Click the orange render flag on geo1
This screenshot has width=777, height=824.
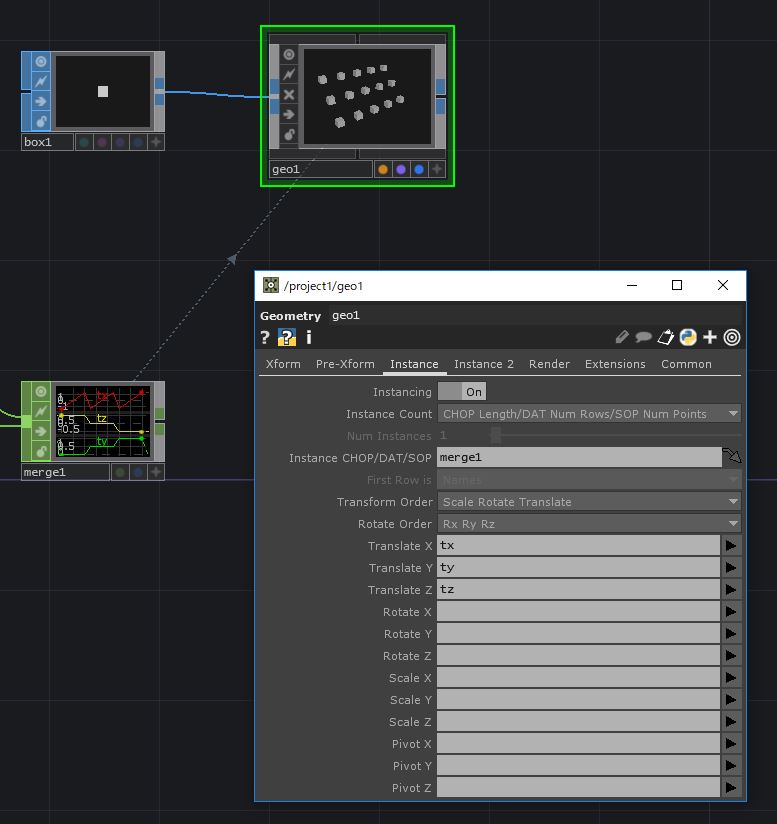point(383,169)
